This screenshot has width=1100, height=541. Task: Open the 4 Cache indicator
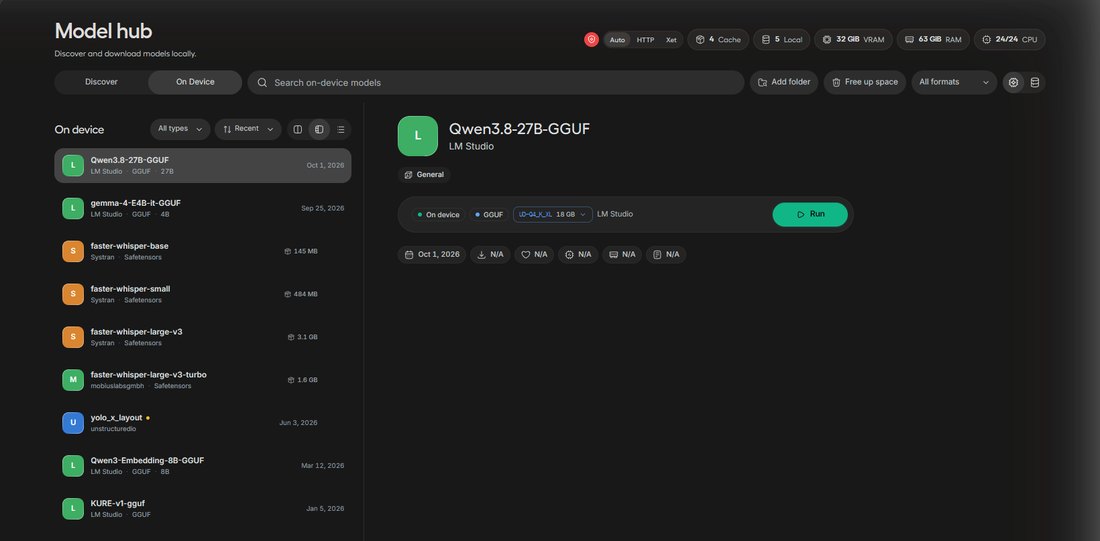tap(718, 40)
